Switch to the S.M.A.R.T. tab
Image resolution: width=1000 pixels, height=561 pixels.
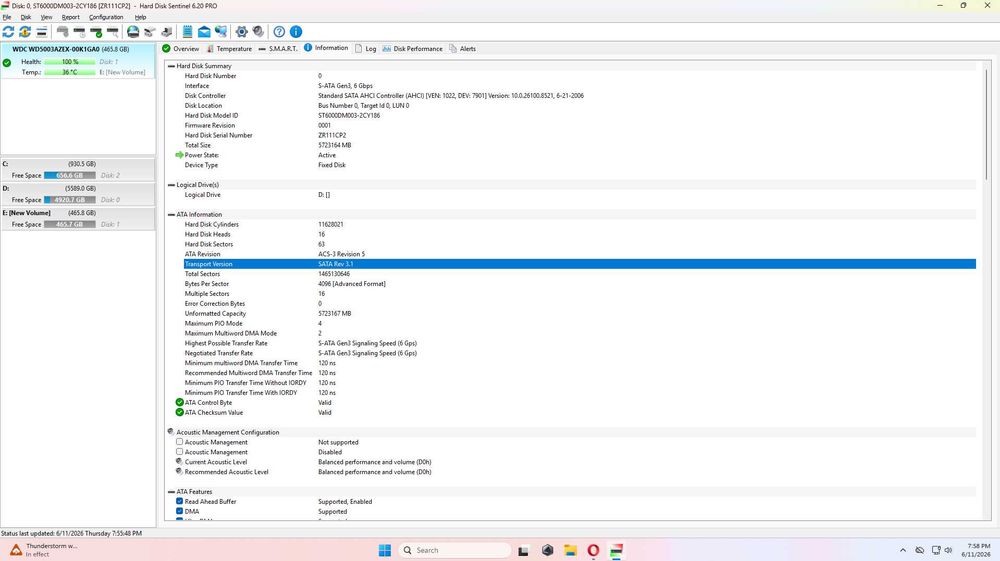(278, 48)
